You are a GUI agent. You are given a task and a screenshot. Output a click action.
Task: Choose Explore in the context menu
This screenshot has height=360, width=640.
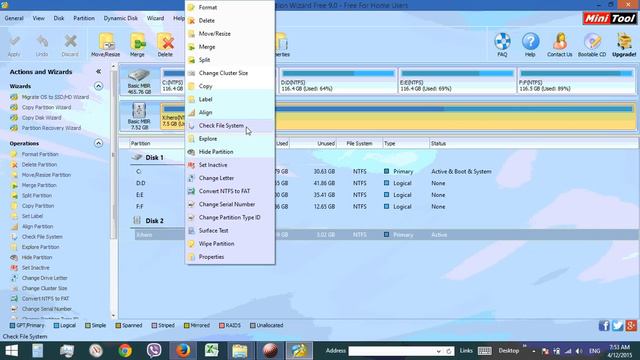pyautogui.click(x=230, y=139)
